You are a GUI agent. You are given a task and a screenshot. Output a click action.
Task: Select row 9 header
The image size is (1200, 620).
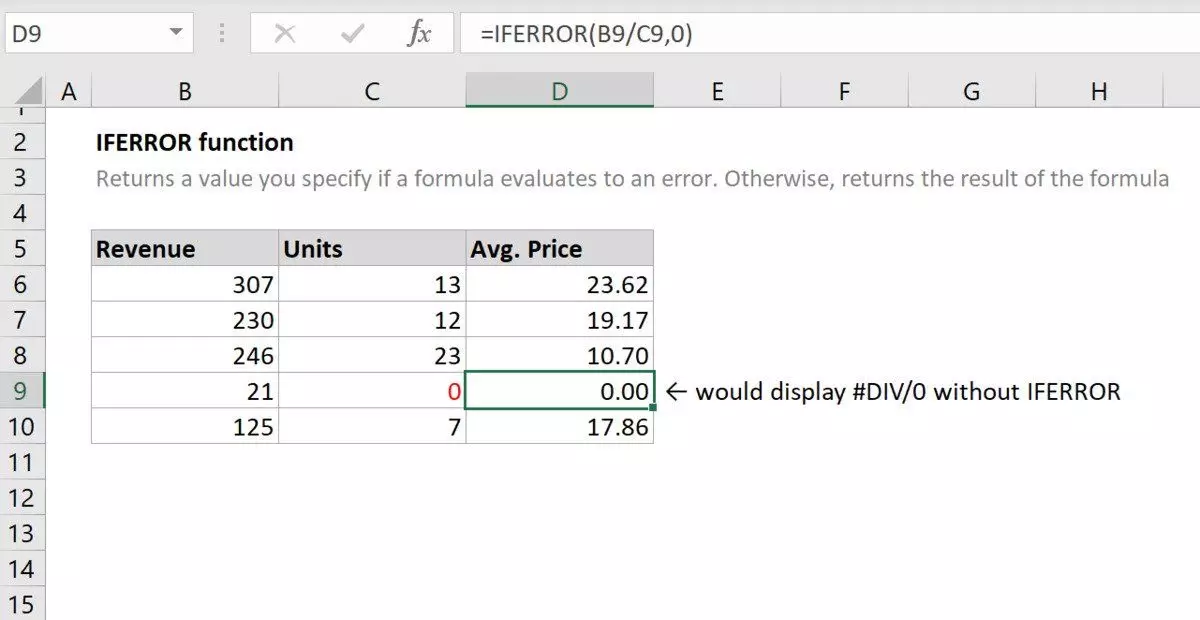(21, 391)
